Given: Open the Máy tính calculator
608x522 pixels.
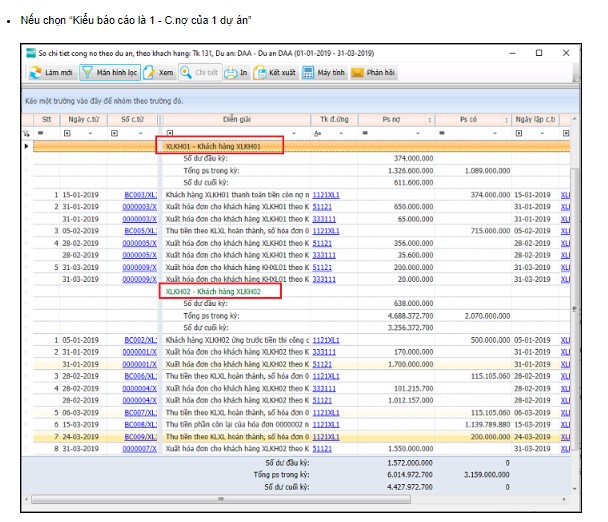Looking at the screenshot, I should coord(310,73).
